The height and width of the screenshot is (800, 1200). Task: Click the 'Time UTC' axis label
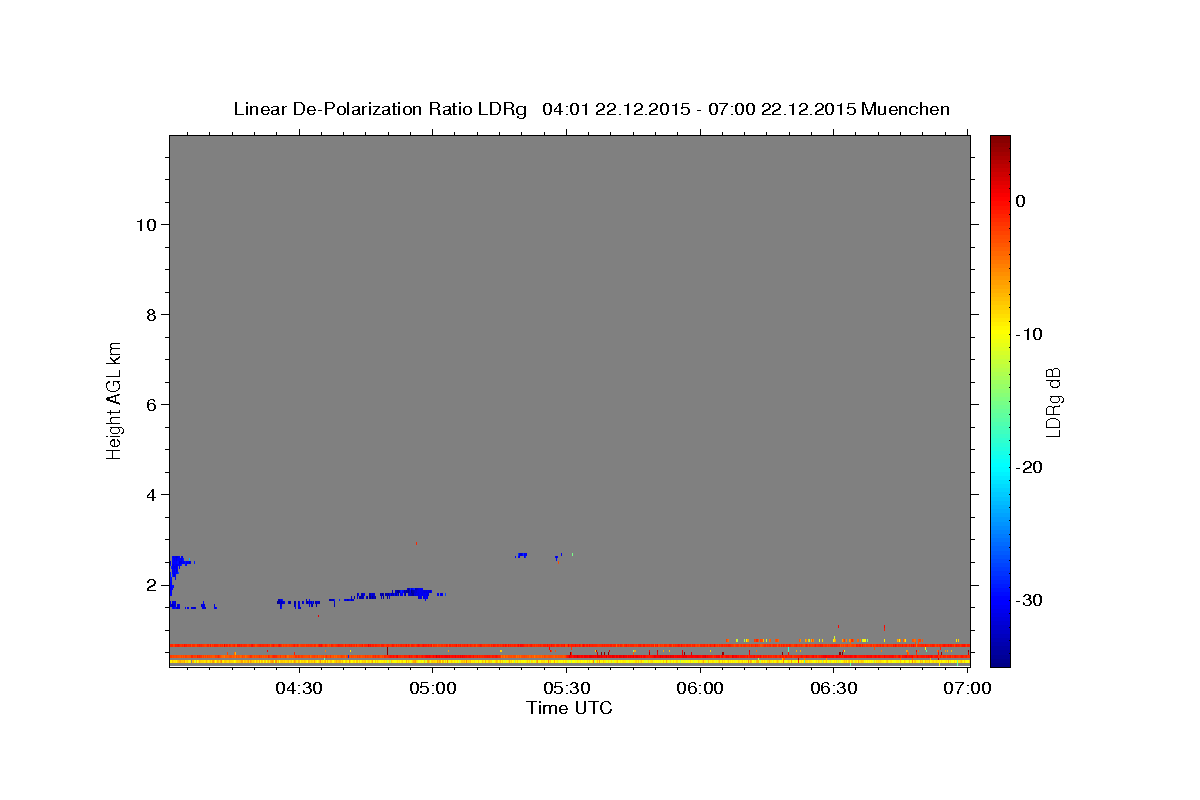[x=569, y=708]
